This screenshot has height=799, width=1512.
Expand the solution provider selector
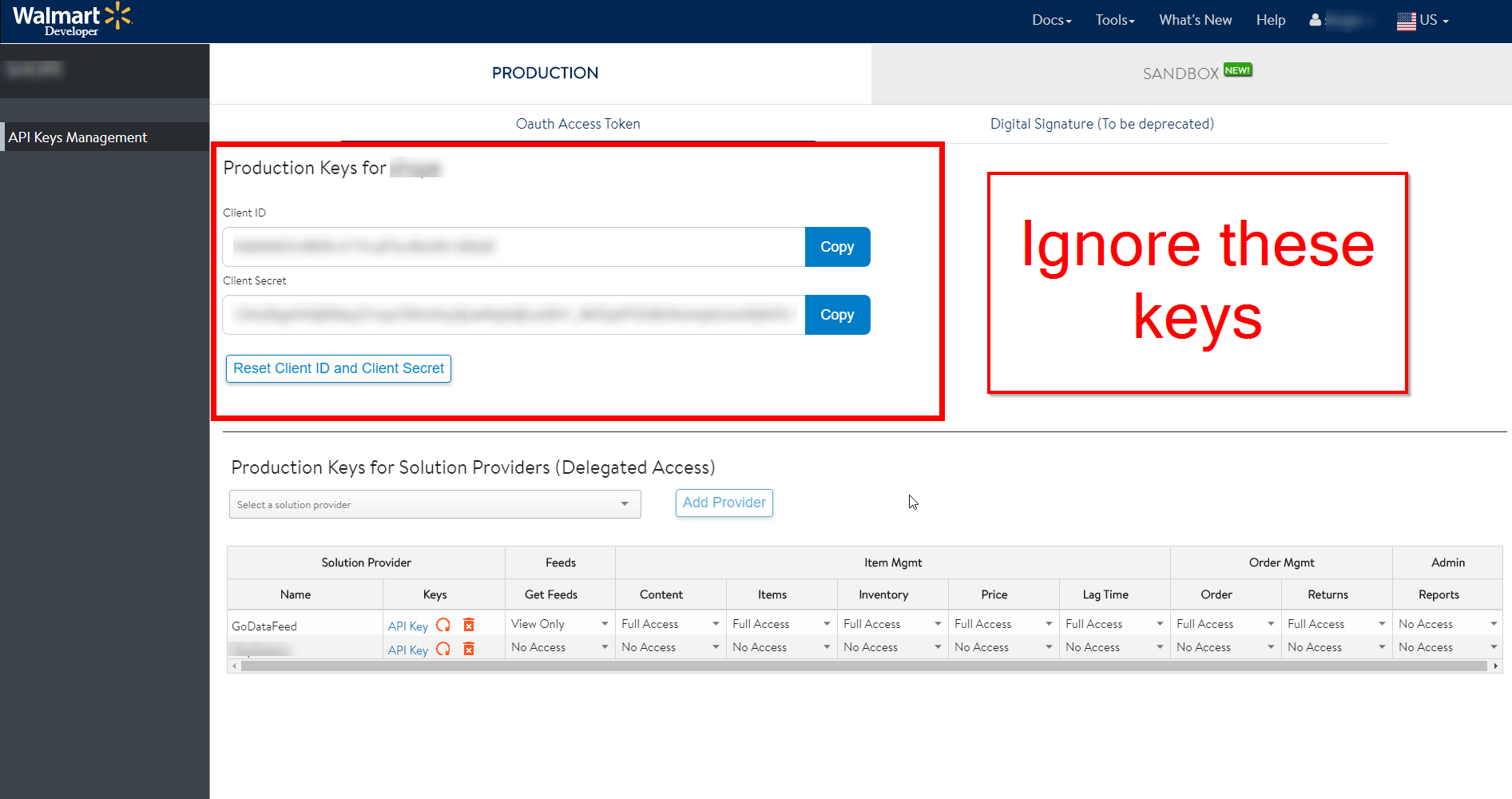625,504
